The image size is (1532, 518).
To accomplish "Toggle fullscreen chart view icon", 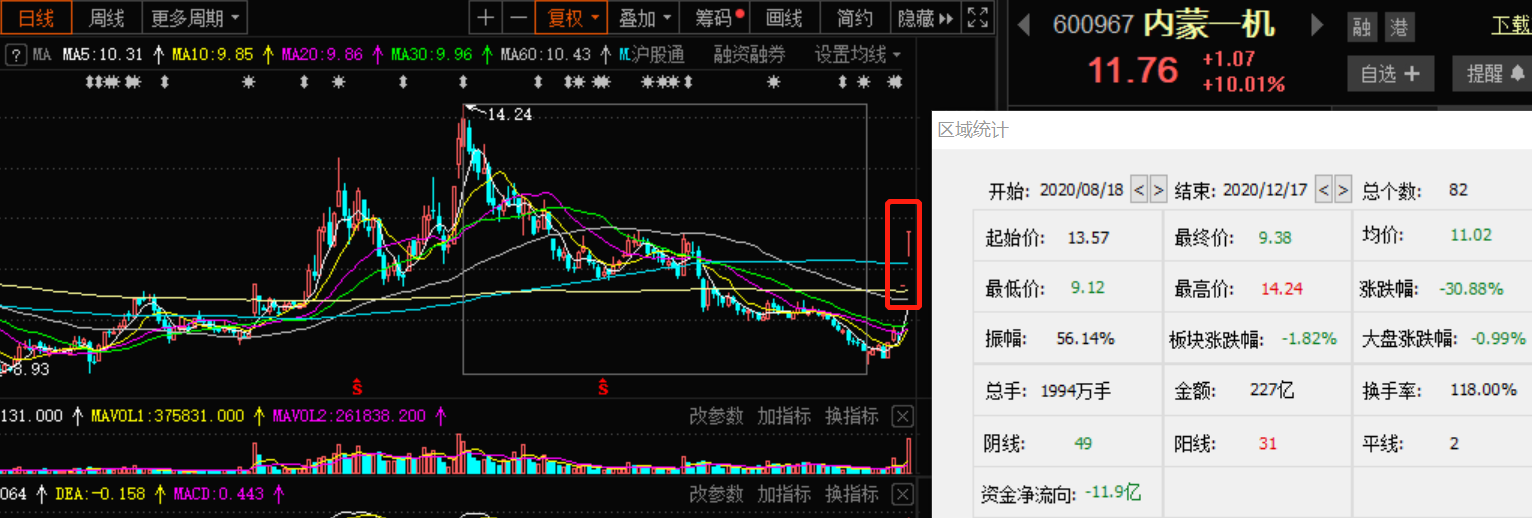I will tap(979, 18).
